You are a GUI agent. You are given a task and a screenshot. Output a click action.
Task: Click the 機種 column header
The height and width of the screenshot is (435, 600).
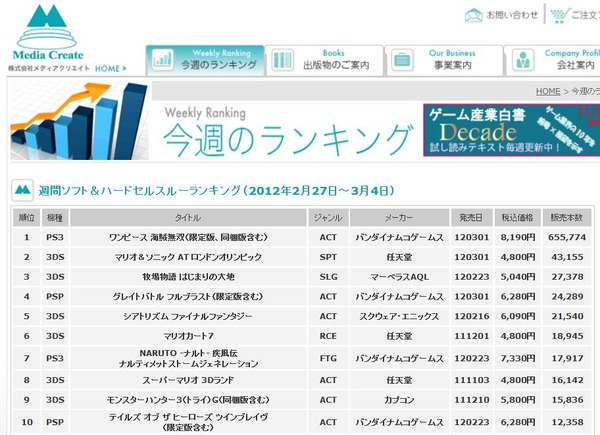[x=55, y=218]
